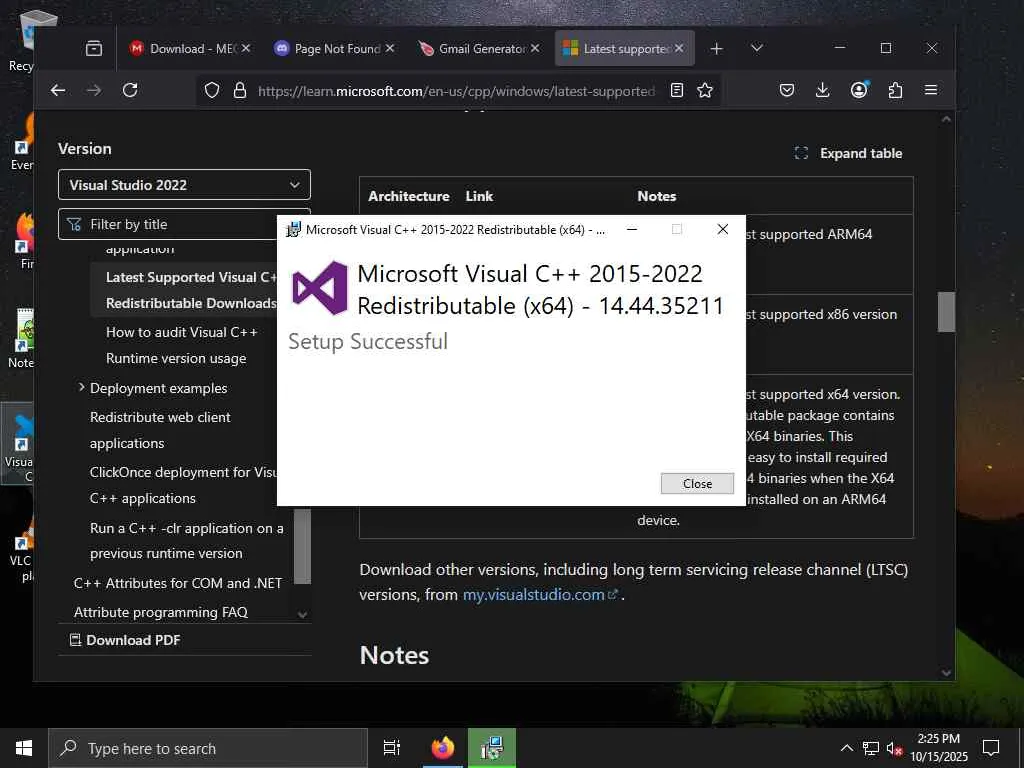This screenshot has width=1024, height=768.
Task: Follow the my.visualstudio.com link
Action: click(x=539, y=594)
